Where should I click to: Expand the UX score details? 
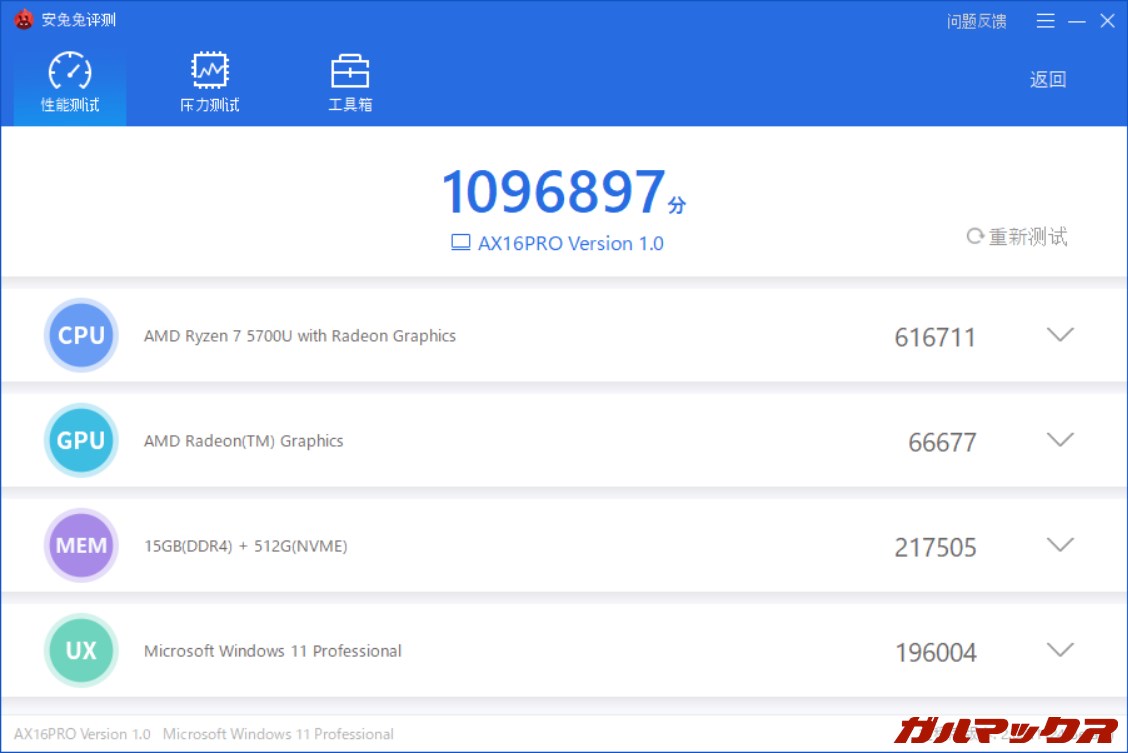1060,650
